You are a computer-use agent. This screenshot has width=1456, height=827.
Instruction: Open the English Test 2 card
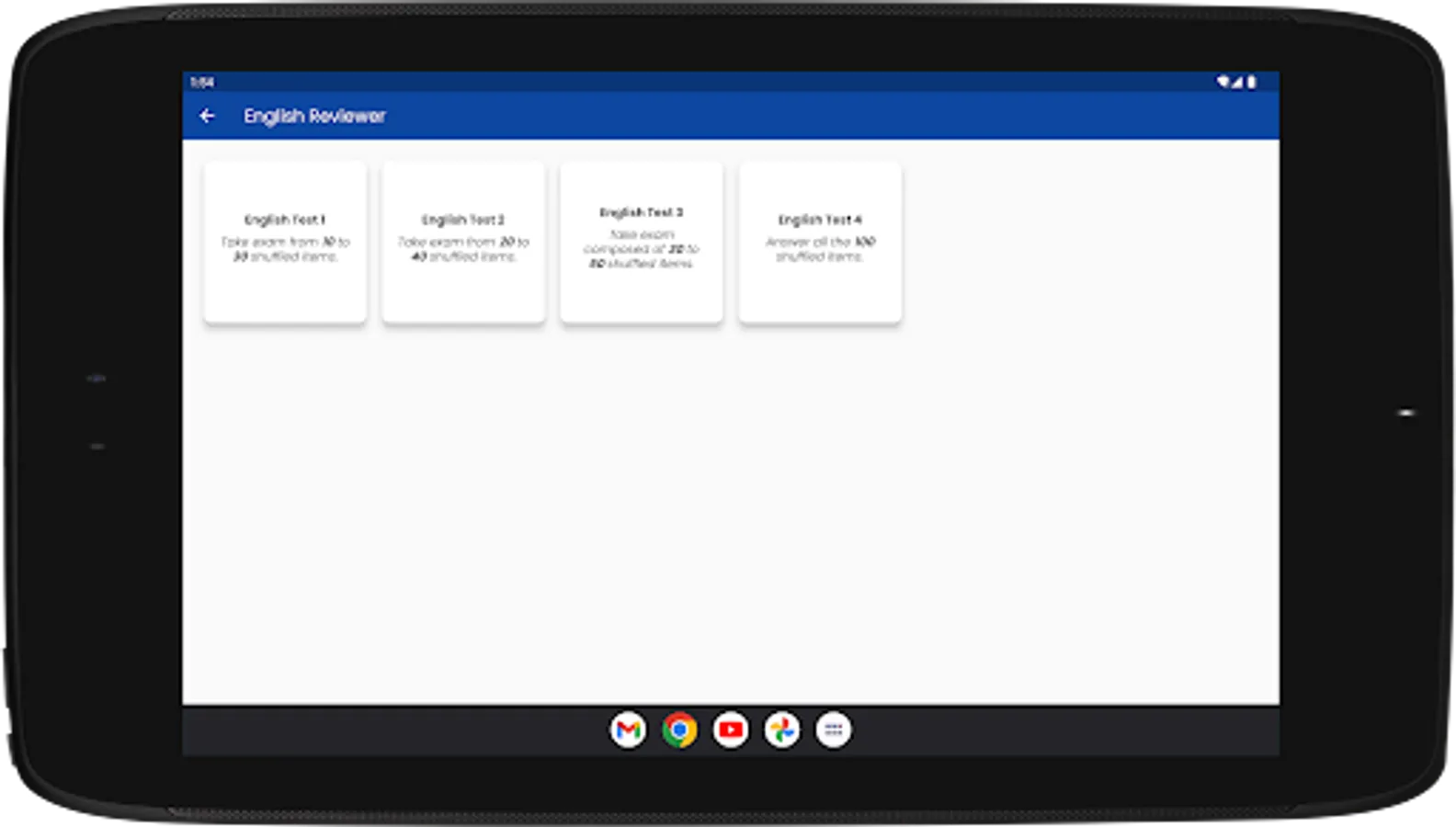(463, 243)
